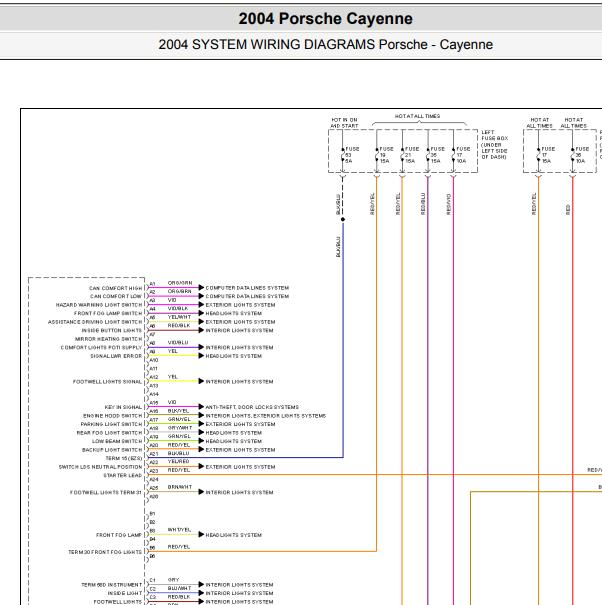Click 'TERM 30 FRONT FOG LIGHTS' label

click(x=105, y=552)
